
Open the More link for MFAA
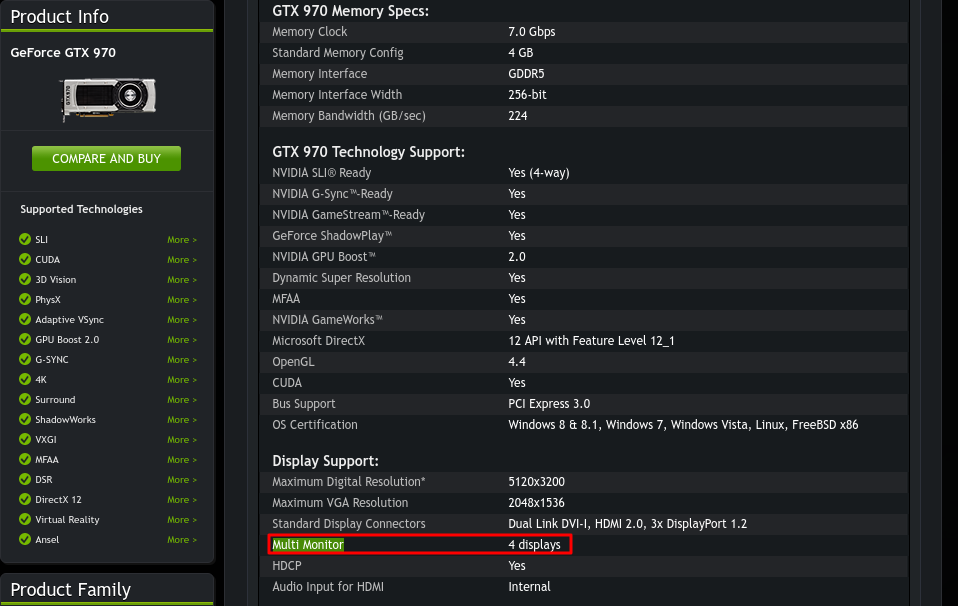[182, 459]
